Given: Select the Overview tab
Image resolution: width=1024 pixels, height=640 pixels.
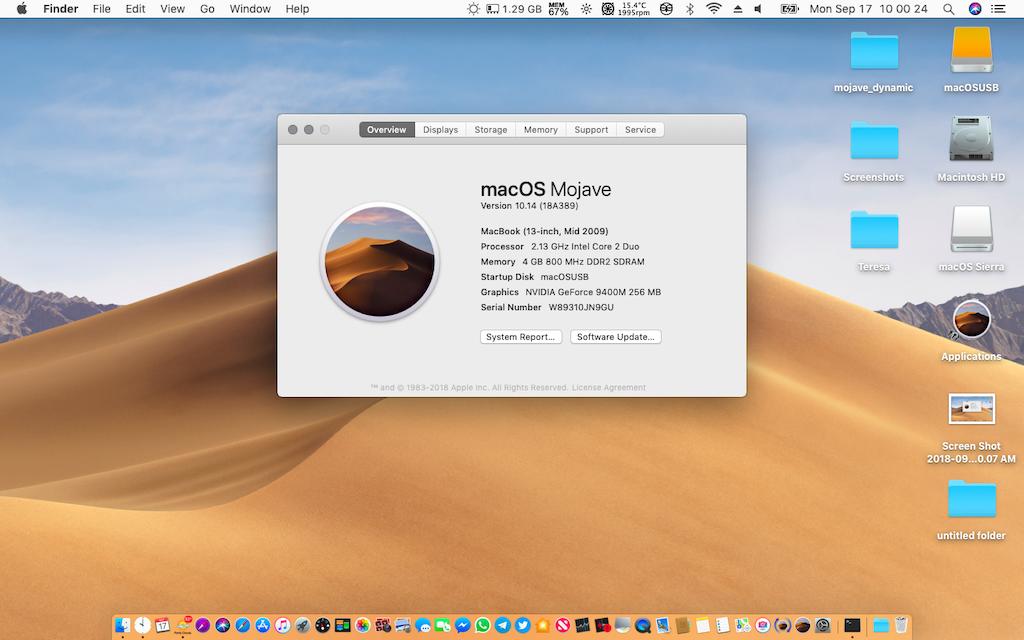Looking at the screenshot, I should 387,129.
